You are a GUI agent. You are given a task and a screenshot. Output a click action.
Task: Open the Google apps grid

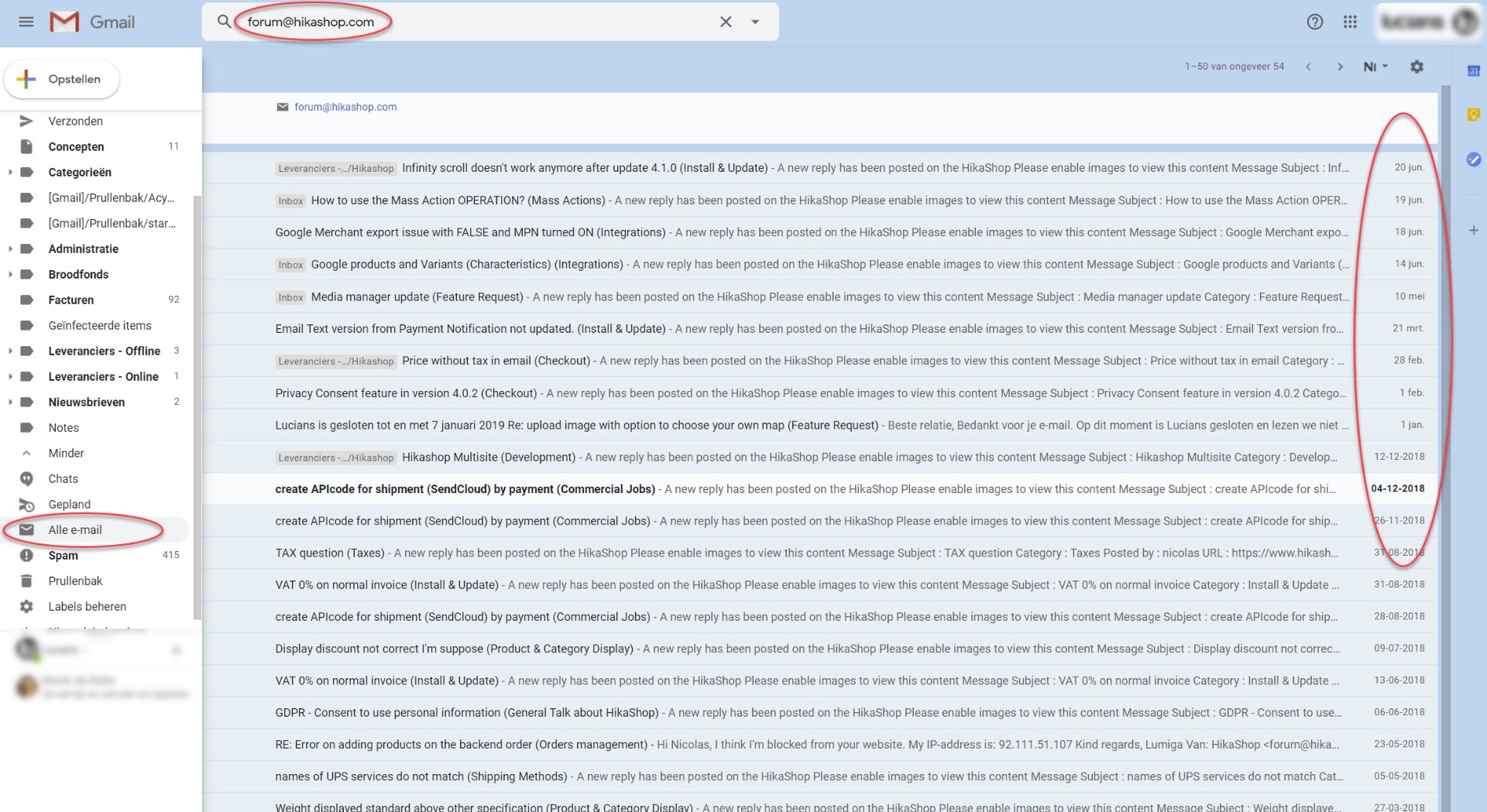[1350, 22]
